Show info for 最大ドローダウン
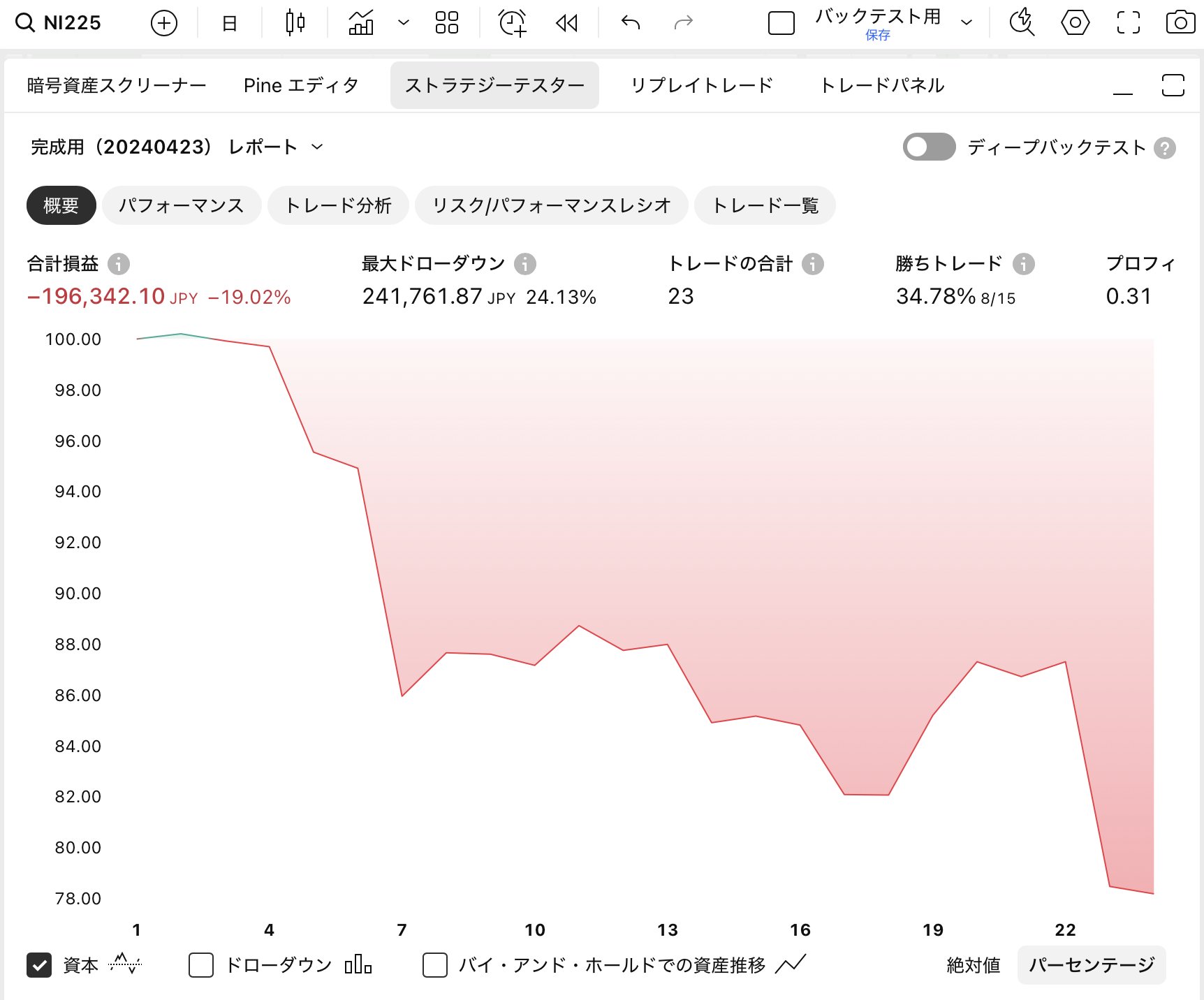1204x1000 pixels. coord(525,264)
